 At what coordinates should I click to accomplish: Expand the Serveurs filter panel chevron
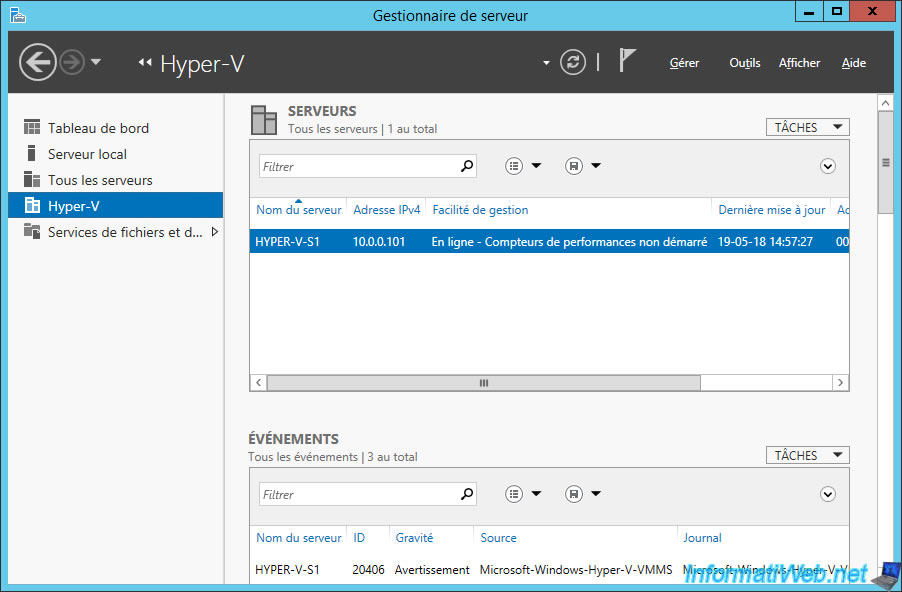point(827,167)
